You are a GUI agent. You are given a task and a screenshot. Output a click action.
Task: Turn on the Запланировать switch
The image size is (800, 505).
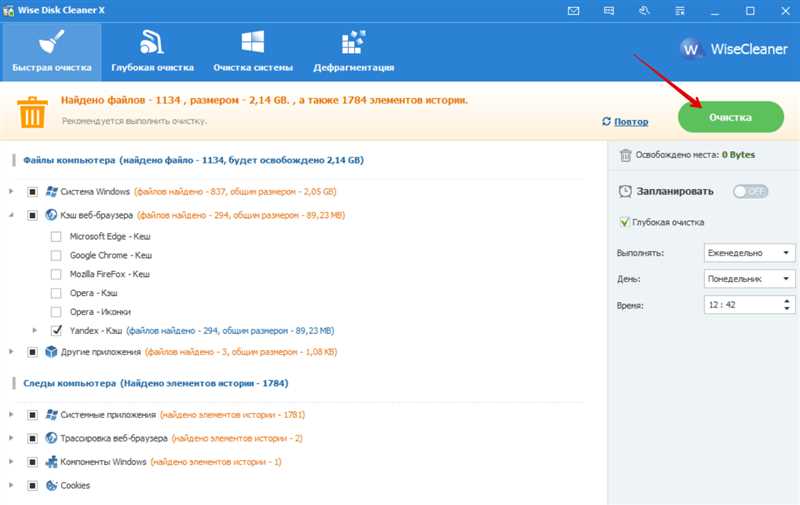(750, 191)
